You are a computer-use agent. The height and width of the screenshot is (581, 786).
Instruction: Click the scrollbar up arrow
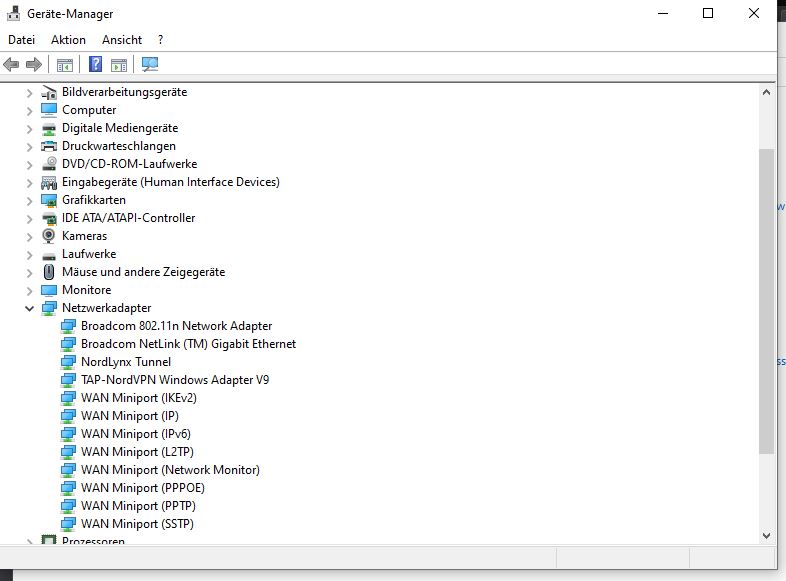[x=766, y=92]
